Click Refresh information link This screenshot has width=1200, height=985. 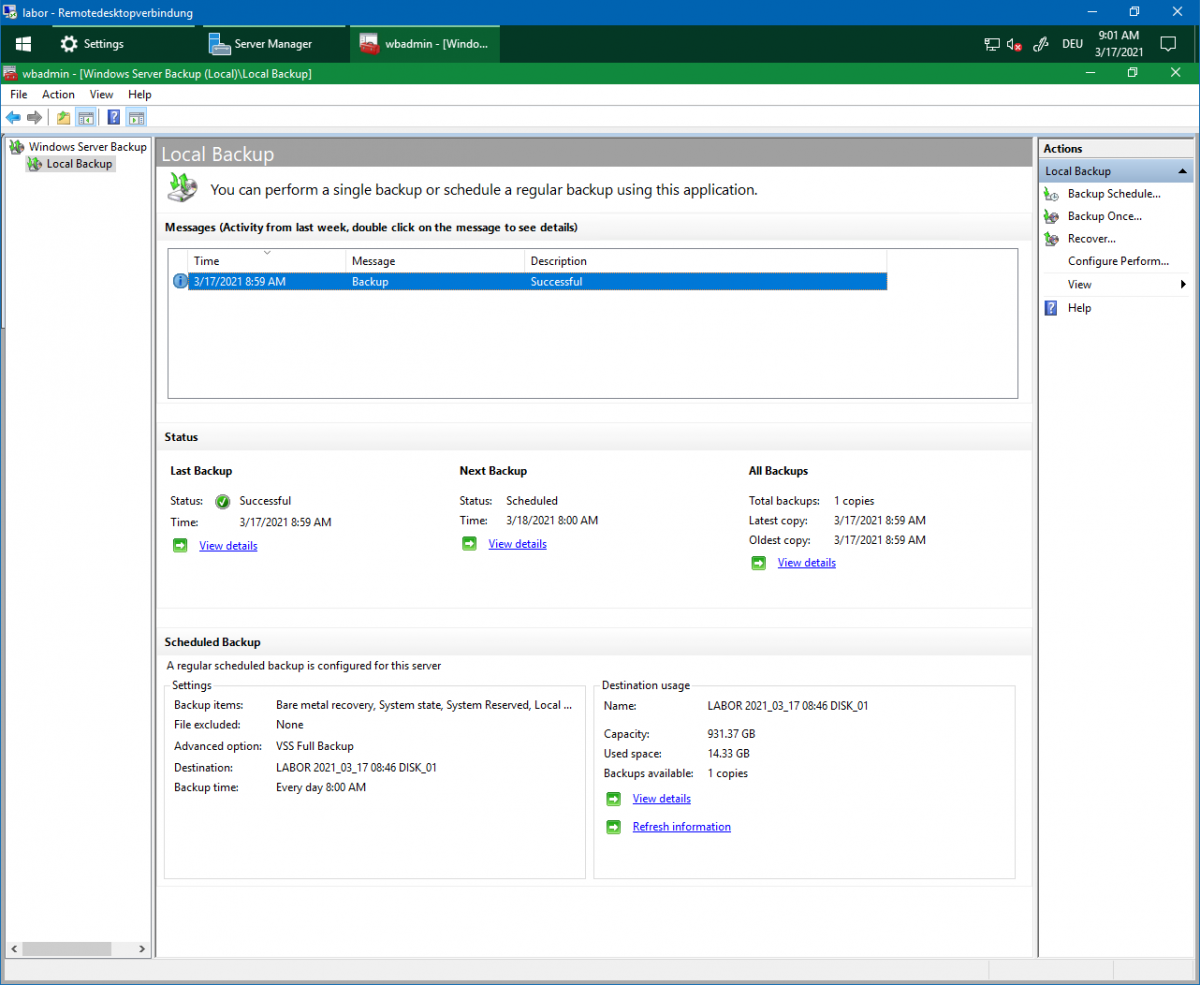coord(681,827)
